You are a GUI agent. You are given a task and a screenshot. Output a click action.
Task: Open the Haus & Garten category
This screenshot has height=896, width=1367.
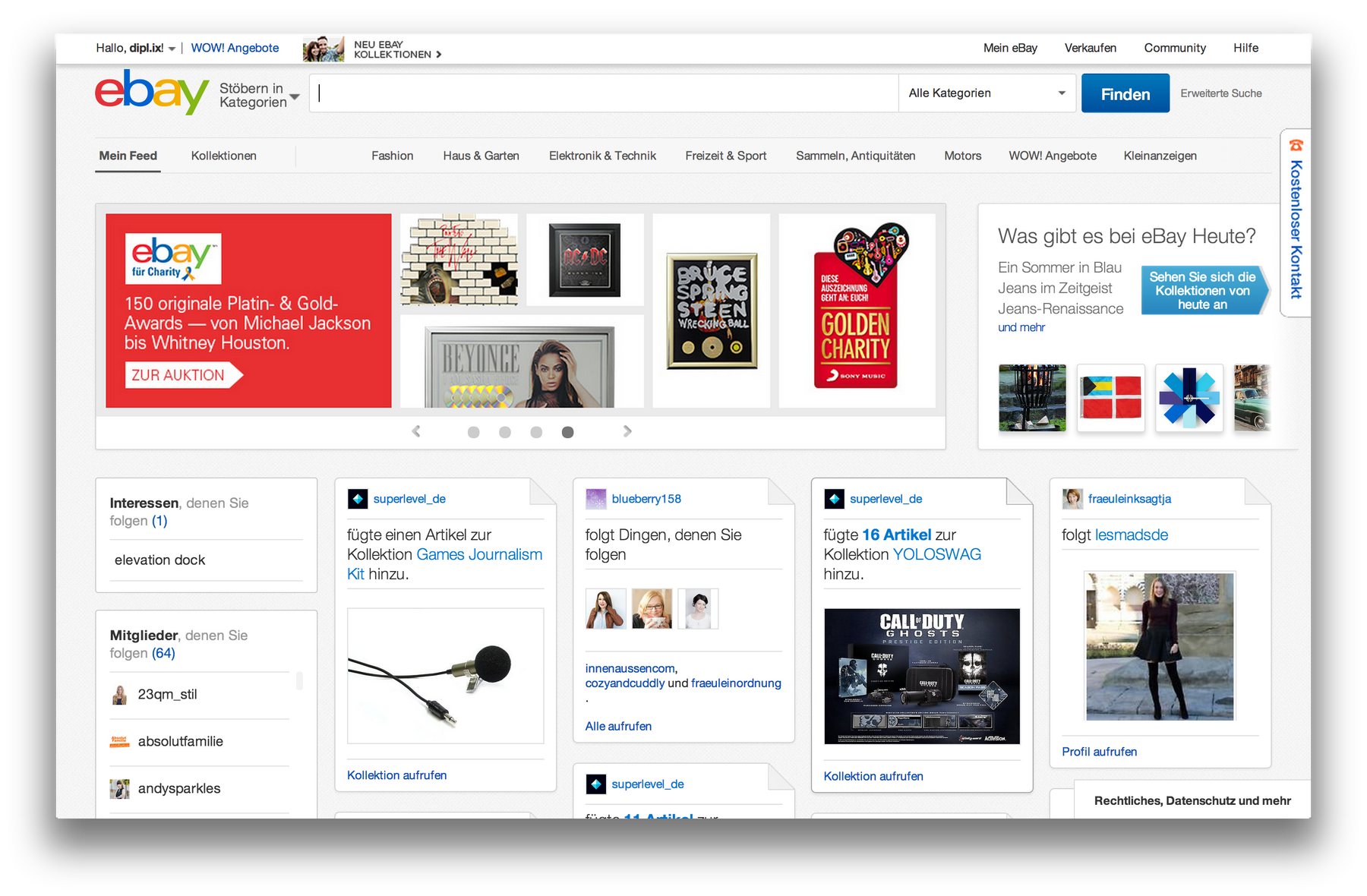(x=481, y=156)
